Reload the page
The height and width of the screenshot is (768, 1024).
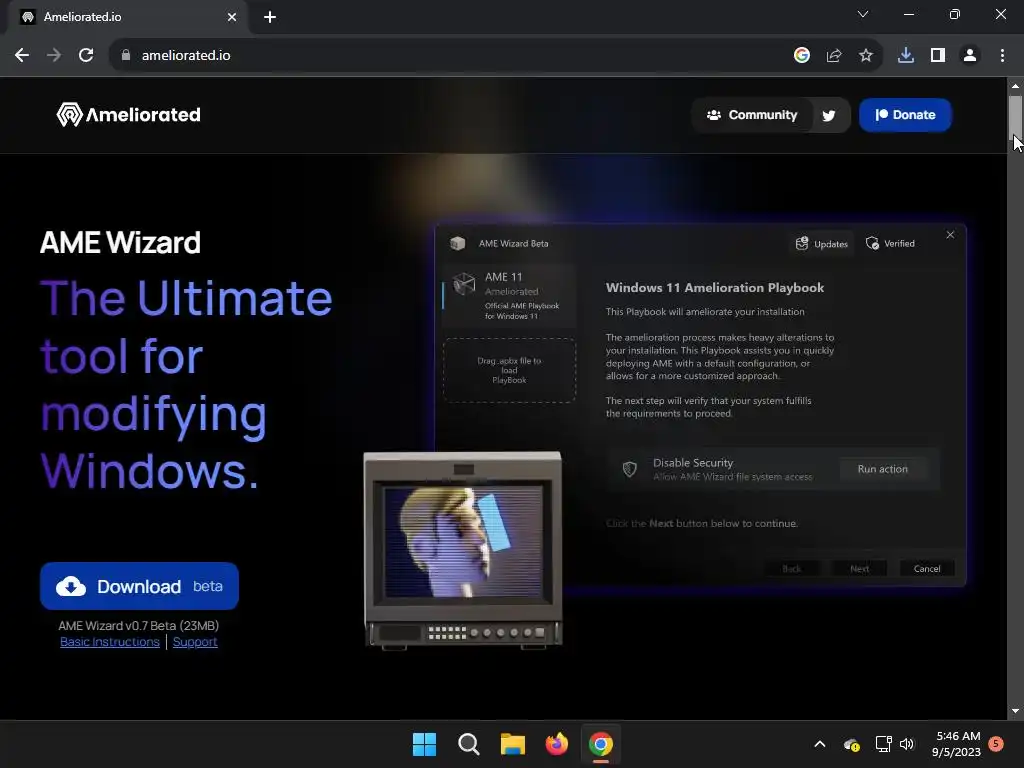pyautogui.click(x=86, y=56)
